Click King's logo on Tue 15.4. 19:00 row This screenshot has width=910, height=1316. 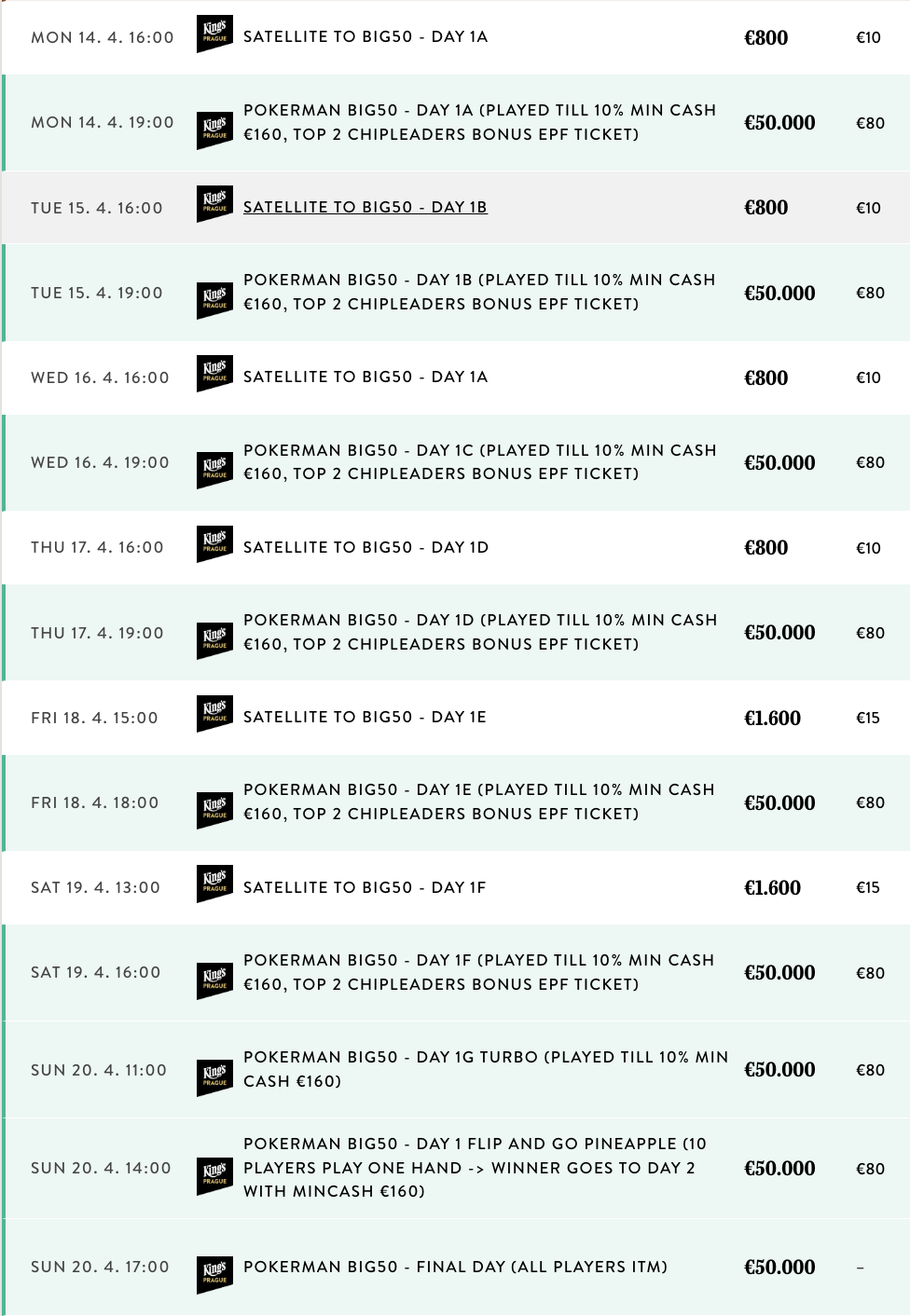(x=214, y=300)
